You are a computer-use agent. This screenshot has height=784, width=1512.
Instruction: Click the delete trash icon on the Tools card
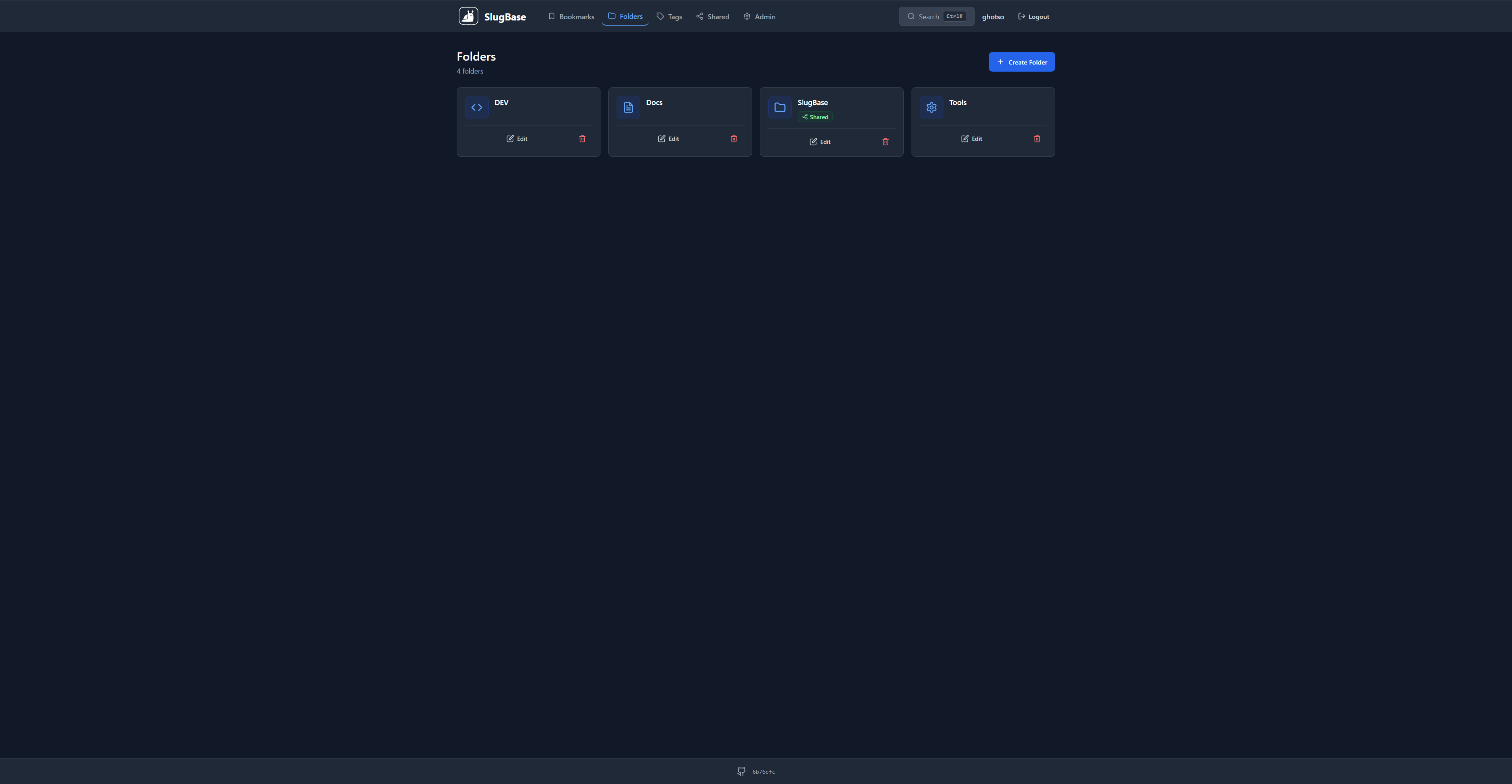[1037, 139]
